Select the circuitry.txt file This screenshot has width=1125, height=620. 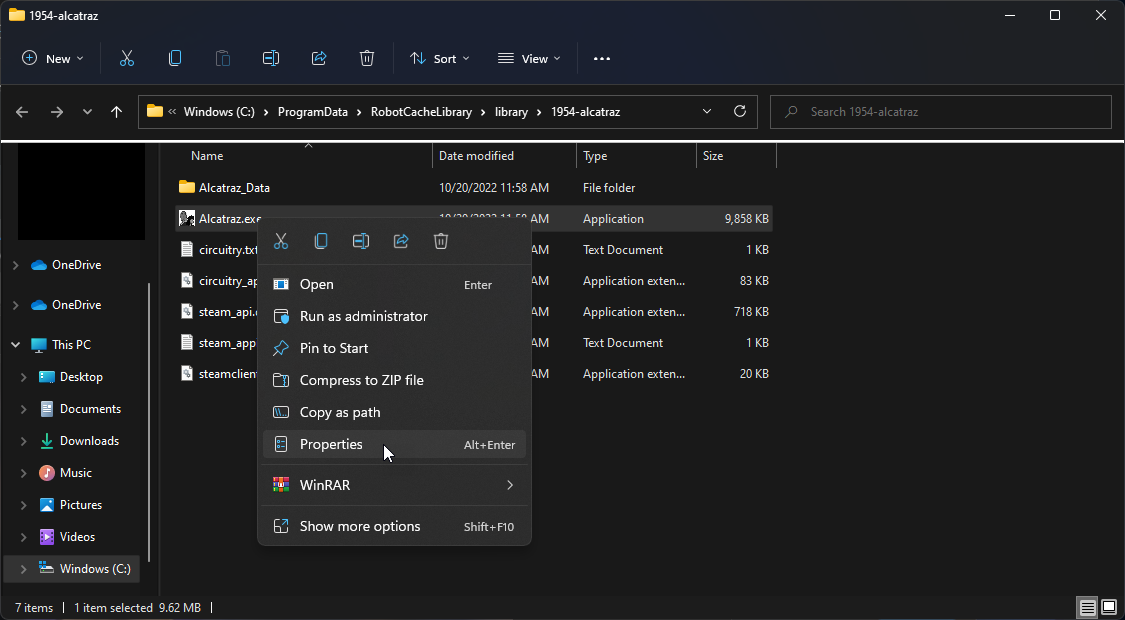pos(228,250)
